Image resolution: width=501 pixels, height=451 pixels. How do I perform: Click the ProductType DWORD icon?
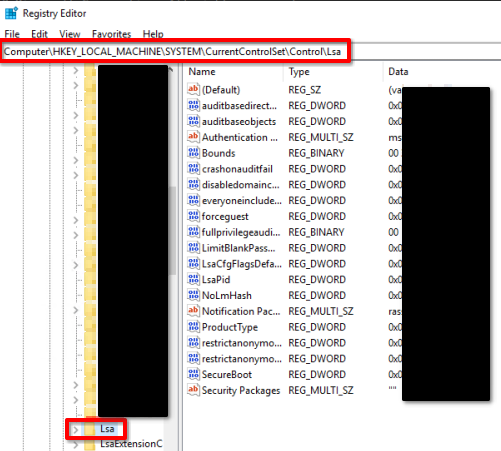(x=193, y=327)
